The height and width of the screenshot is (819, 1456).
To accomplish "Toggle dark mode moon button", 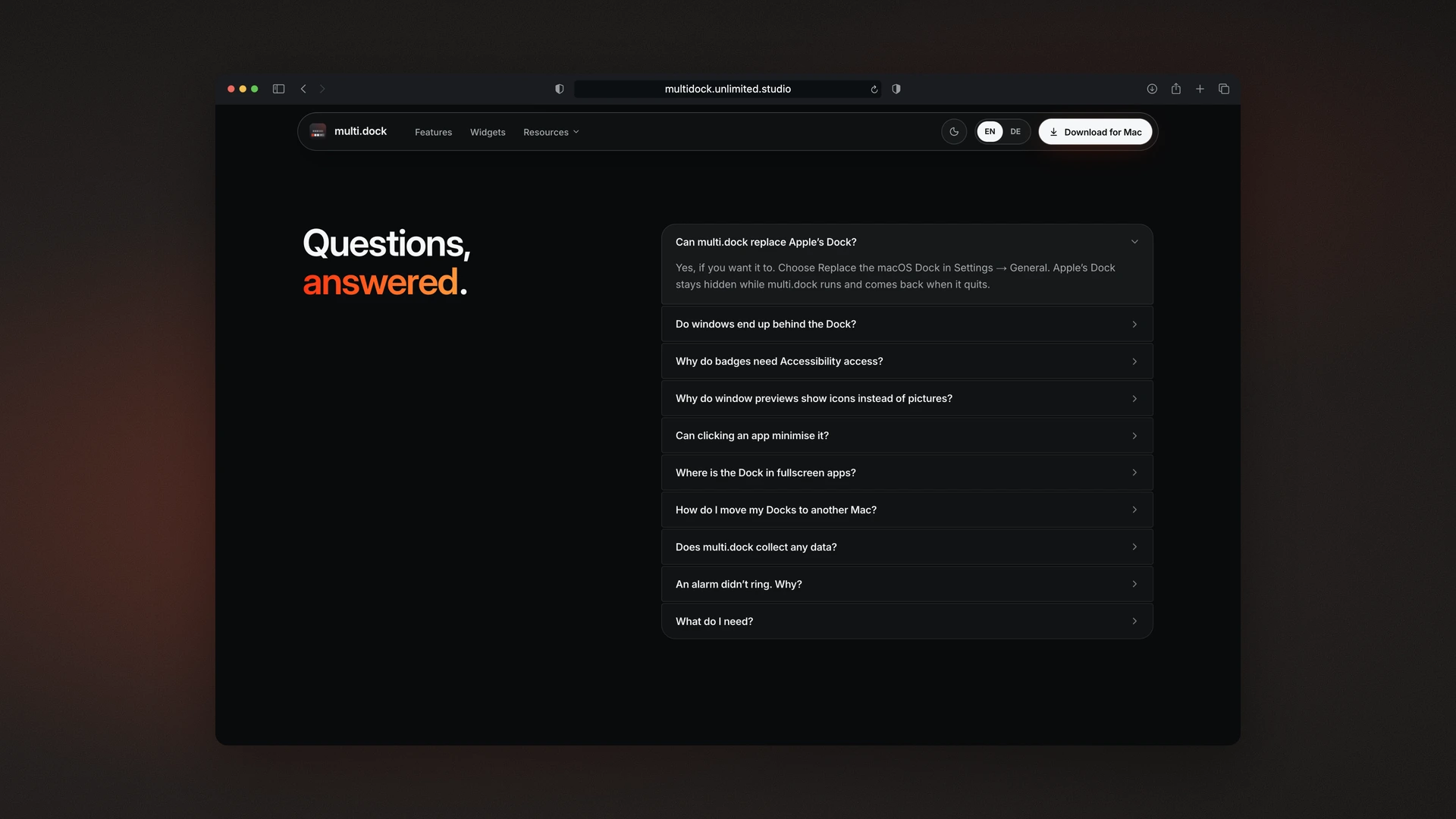I will 954,131.
